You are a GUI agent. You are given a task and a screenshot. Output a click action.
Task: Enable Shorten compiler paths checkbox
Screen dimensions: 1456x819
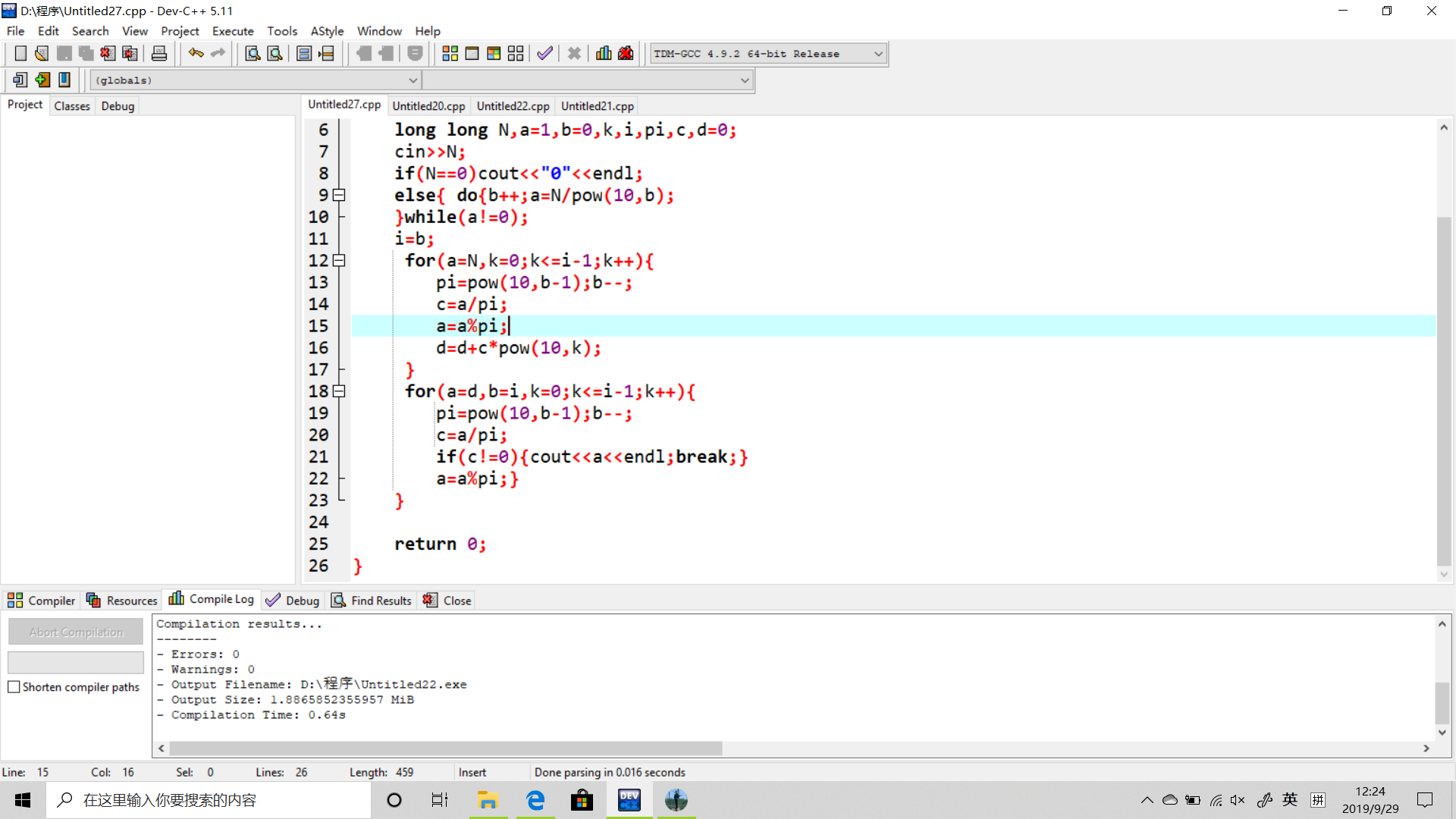(14, 687)
